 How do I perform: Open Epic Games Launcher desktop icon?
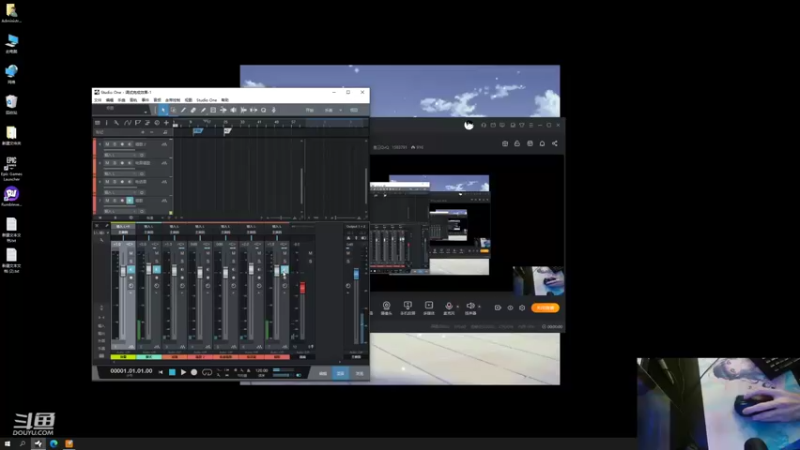pyautogui.click(x=11, y=169)
